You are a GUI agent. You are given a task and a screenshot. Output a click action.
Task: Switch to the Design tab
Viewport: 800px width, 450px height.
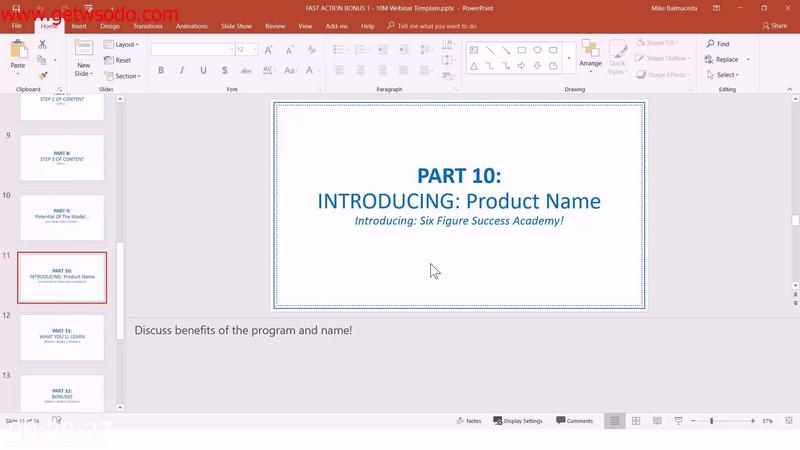click(110, 26)
